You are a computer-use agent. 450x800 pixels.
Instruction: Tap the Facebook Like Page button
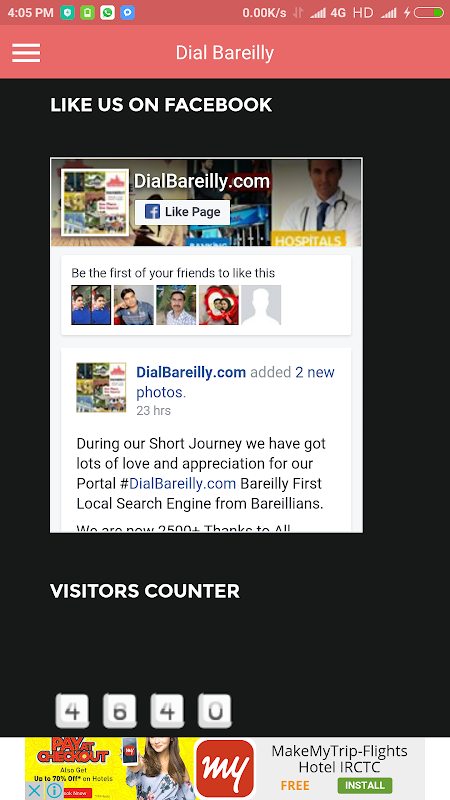(x=183, y=212)
